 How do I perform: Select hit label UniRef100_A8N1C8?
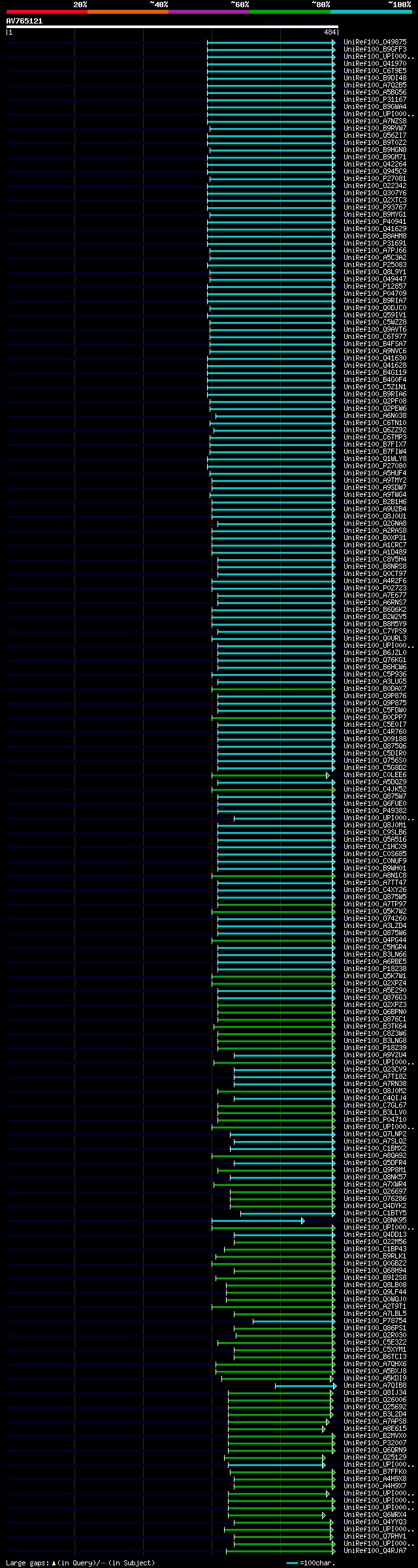(375, 875)
